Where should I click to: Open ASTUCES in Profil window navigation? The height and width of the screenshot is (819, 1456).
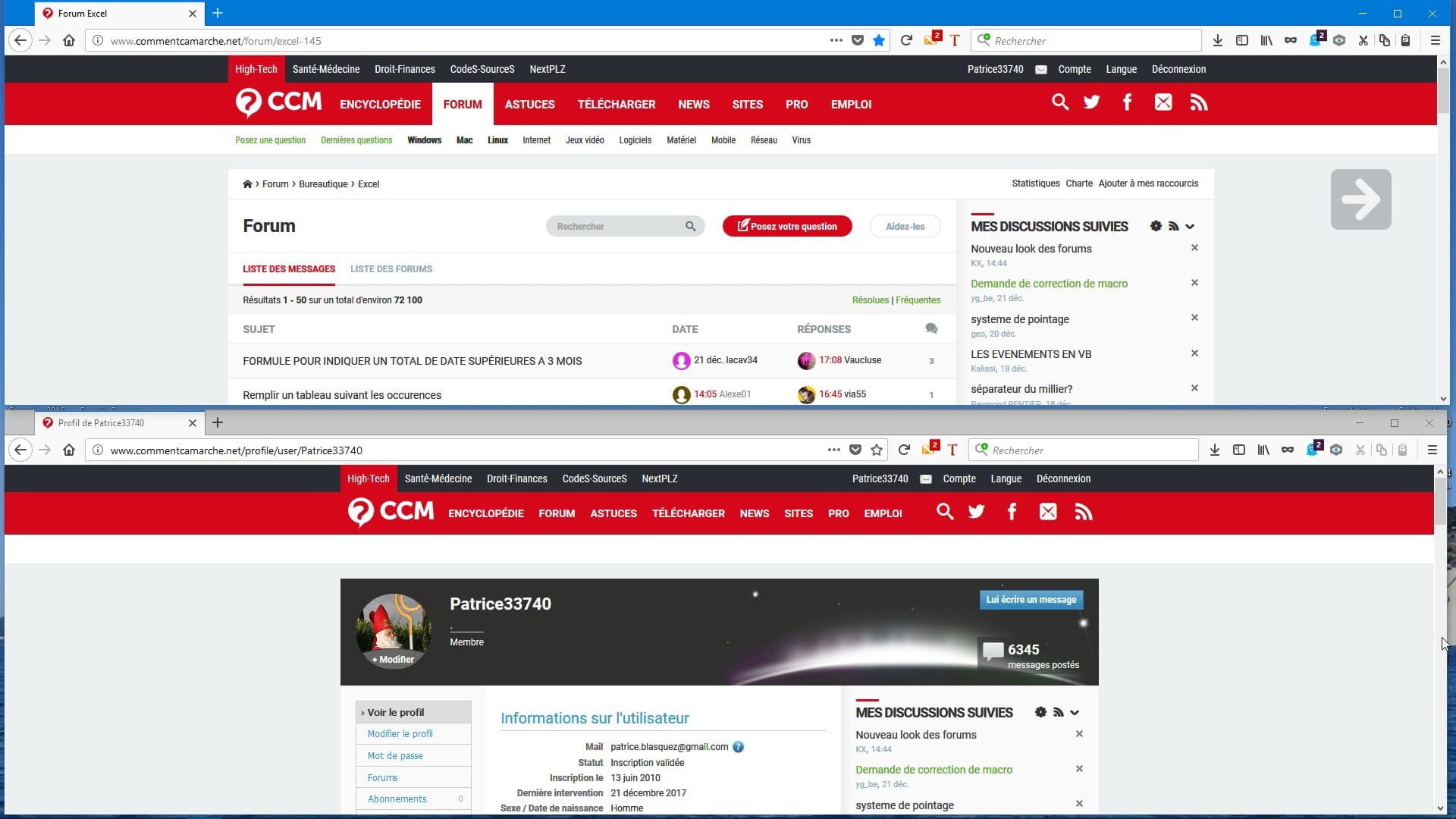click(x=613, y=513)
